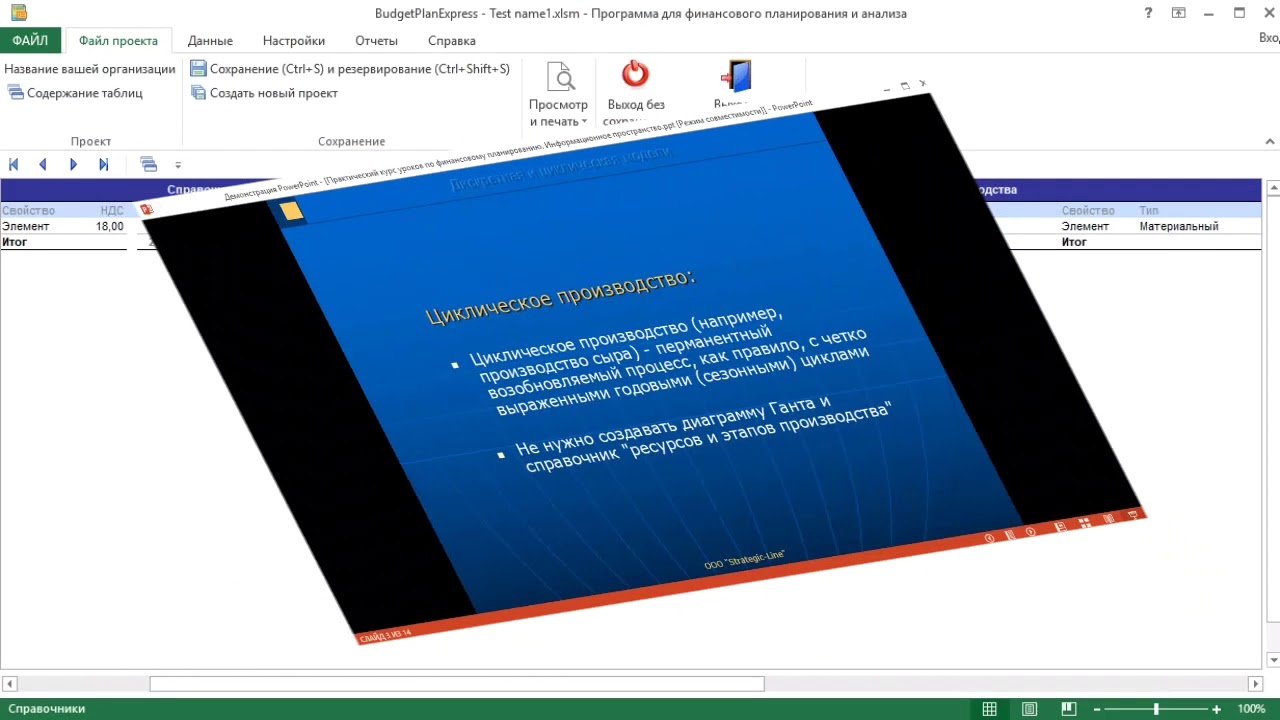This screenshot has width=1280, height=720.
Task: Click the BudgetPlanExpress app icon in title bar
Action: [x=18, y=14]
